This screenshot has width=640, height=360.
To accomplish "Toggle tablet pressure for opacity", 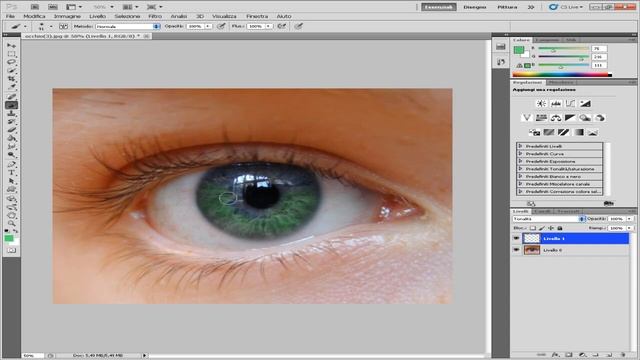I will coord(221,26).
